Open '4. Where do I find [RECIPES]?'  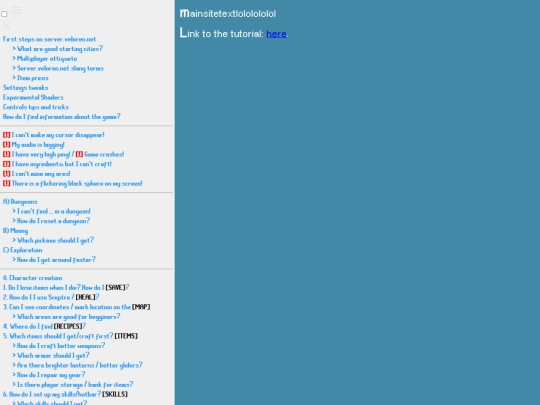pos(44,326)
